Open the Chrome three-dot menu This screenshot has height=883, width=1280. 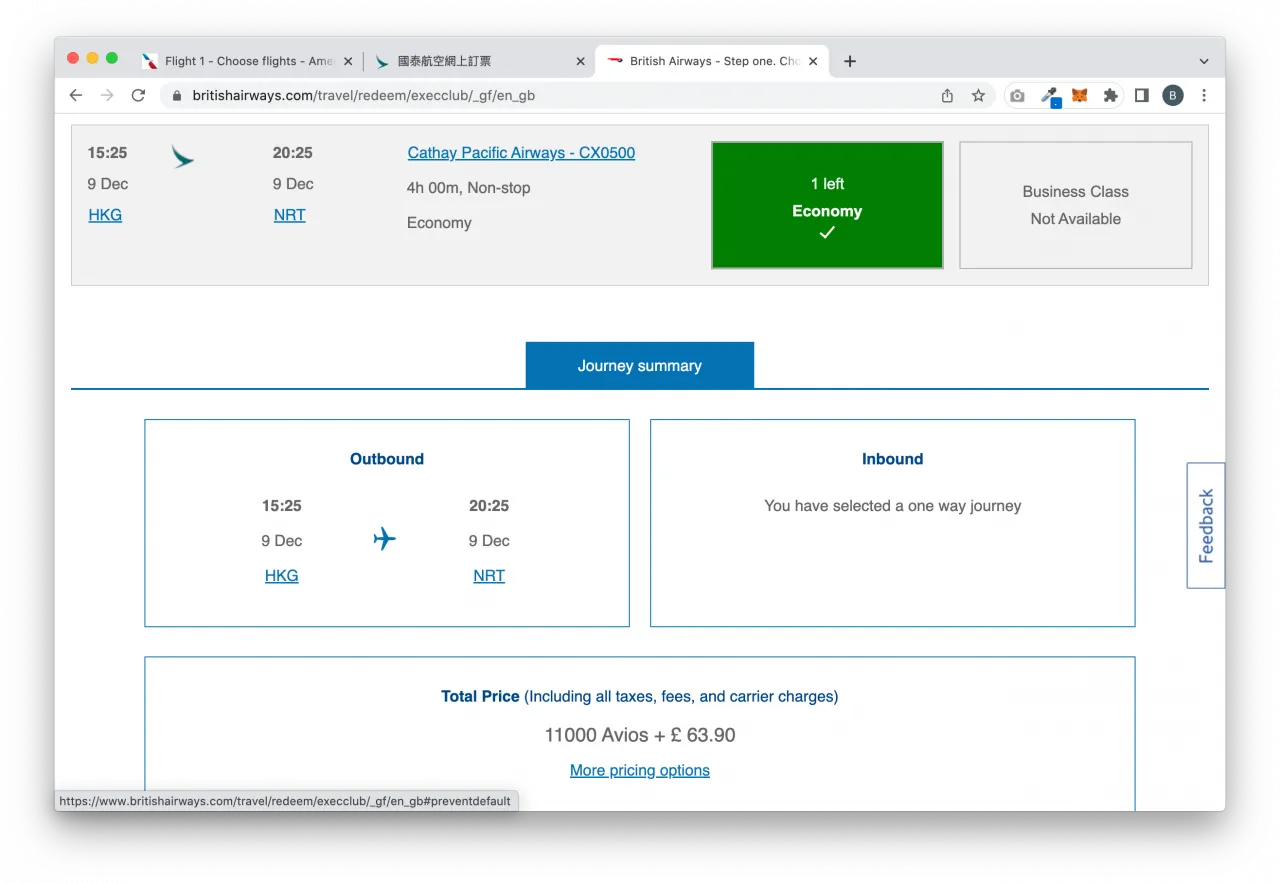coord(1204,96)
